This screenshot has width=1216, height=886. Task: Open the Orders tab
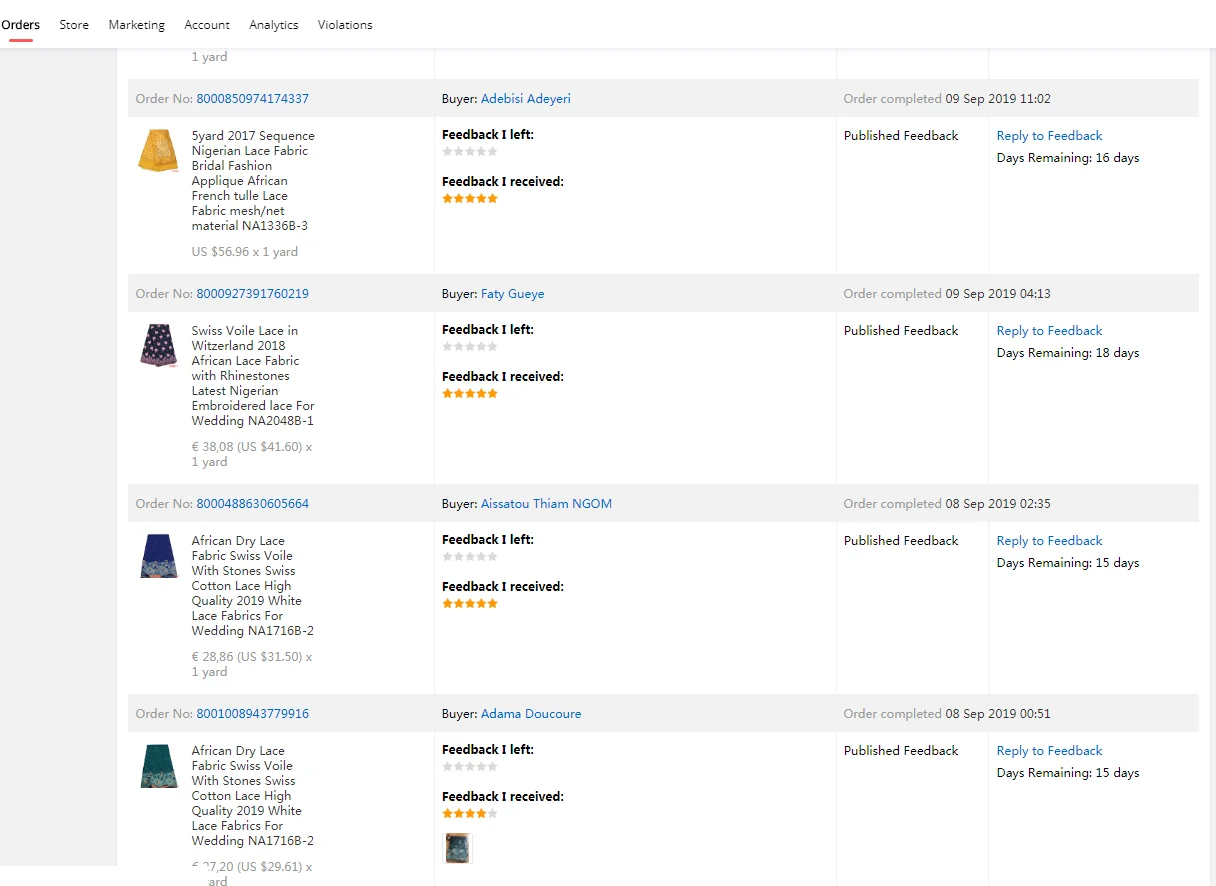[21, 25]
